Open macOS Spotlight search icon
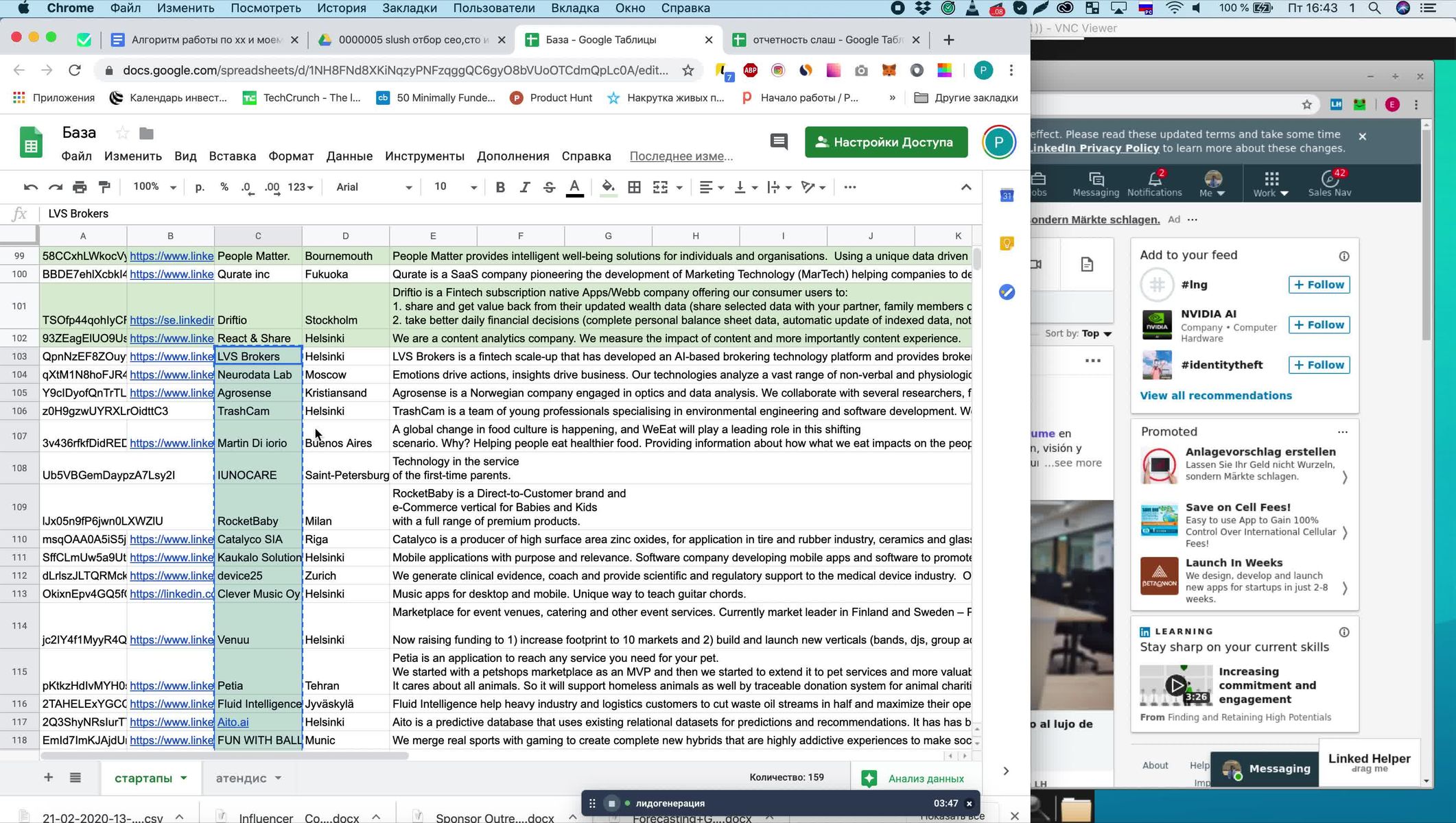 click(1374, 8)
